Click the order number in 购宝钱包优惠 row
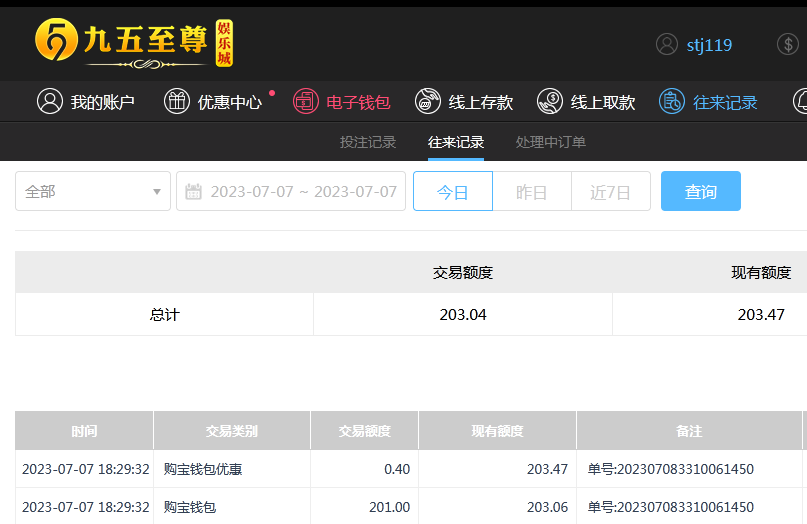The image size is (807, 524). point(671,469)
